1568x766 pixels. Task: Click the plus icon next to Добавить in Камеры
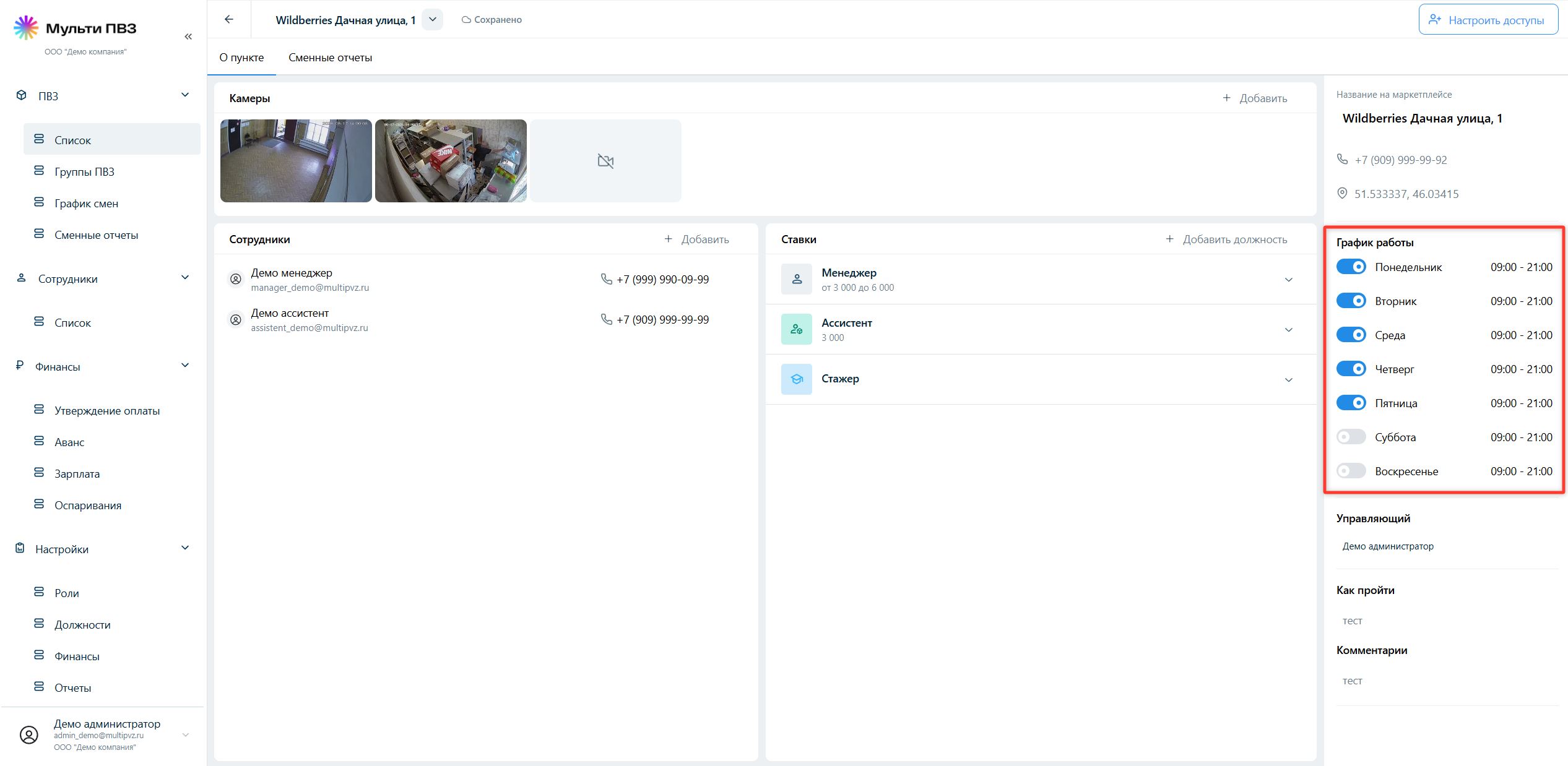(1226, 98)
